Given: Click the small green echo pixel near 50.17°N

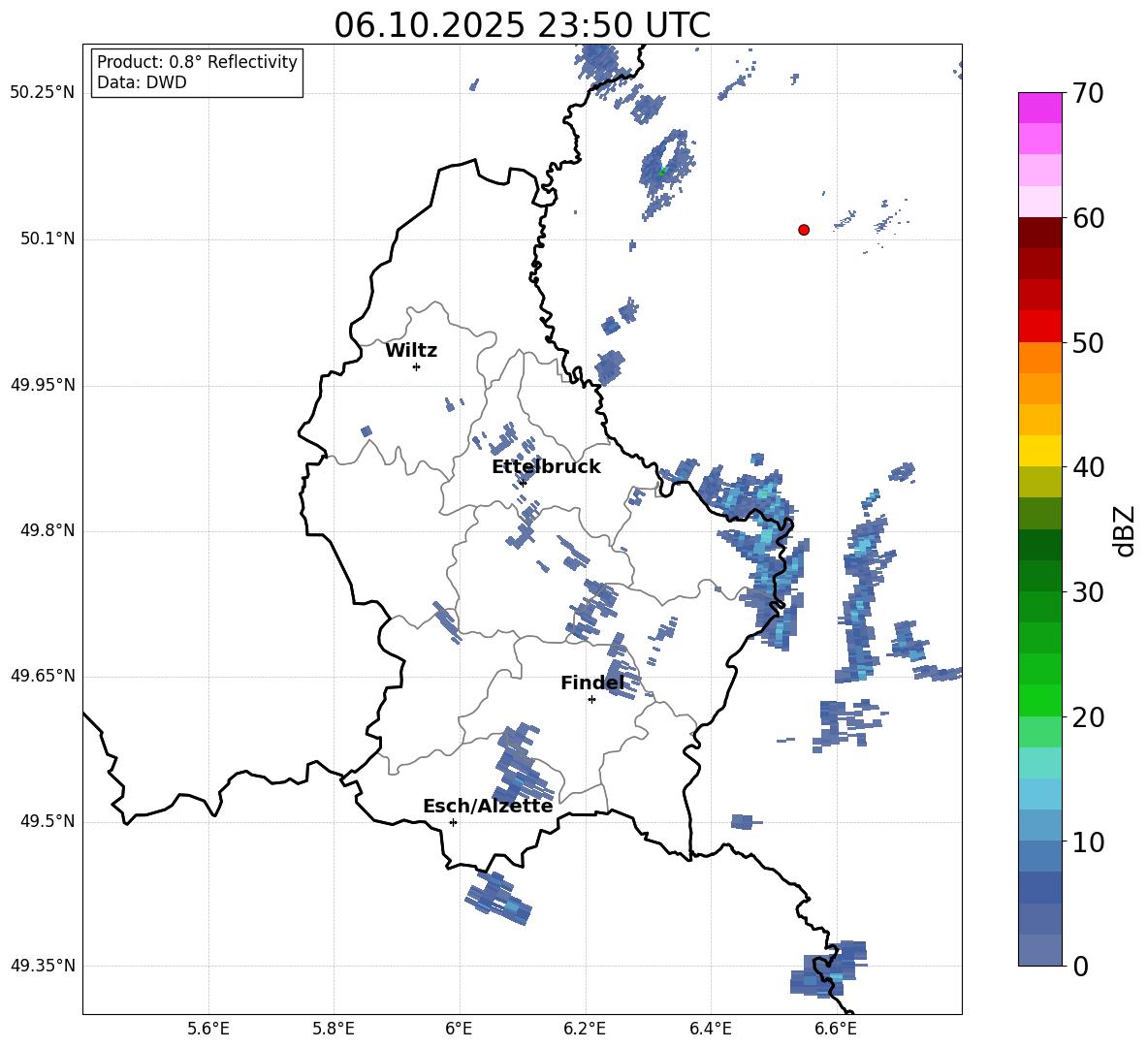Looking at the screenshot, I should pos(662,172).
